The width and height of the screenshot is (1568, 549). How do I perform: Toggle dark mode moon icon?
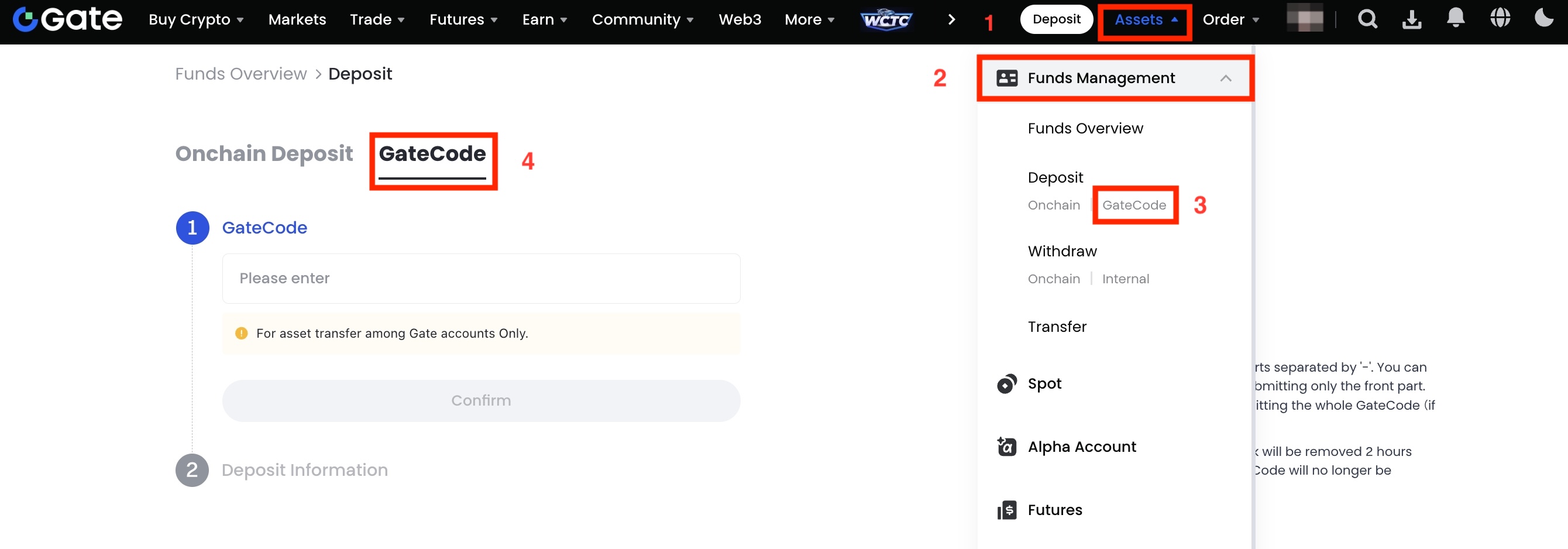coord(1543,18)
